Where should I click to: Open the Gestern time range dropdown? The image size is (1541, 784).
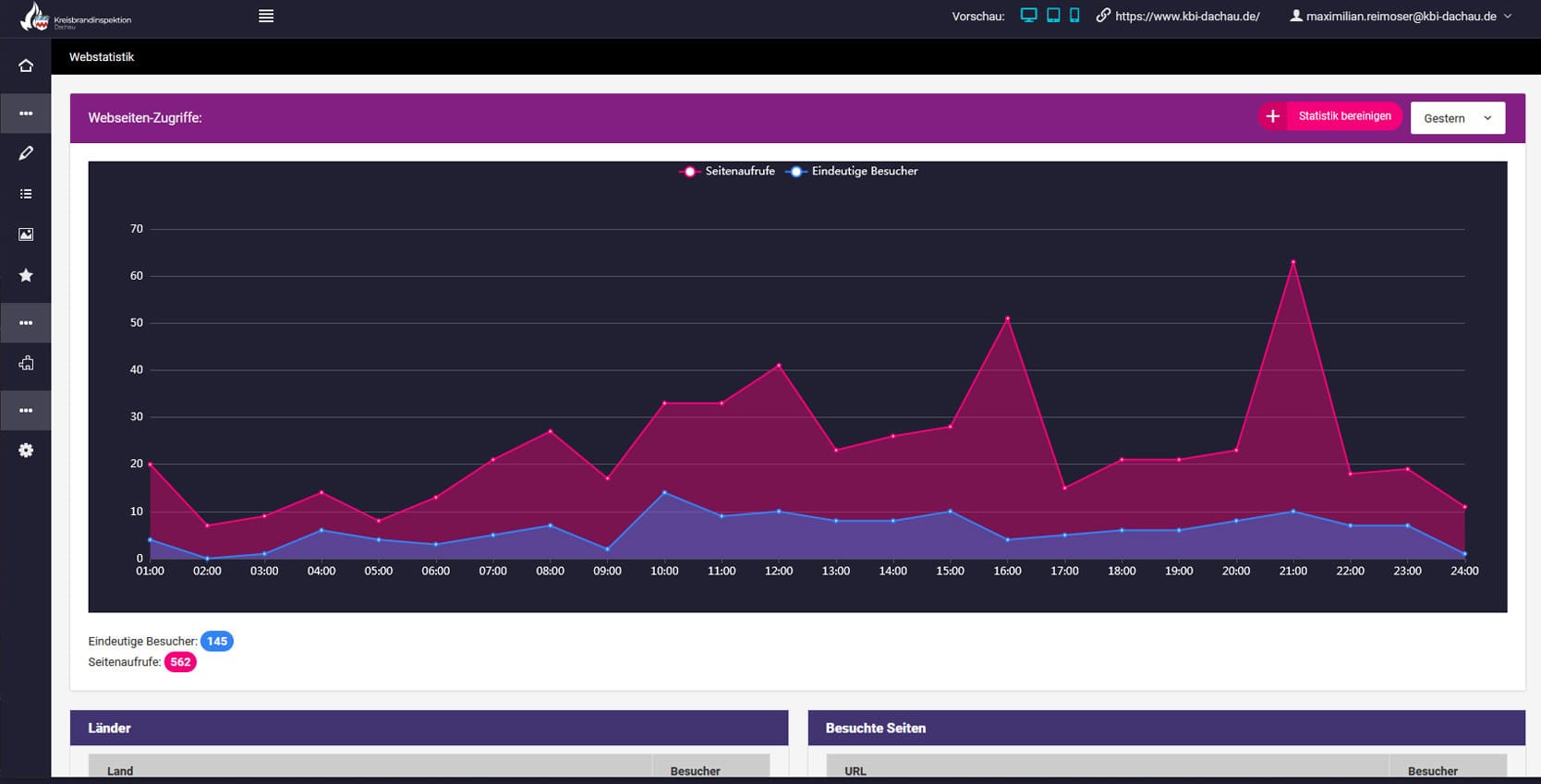[x=1457, y=118]
